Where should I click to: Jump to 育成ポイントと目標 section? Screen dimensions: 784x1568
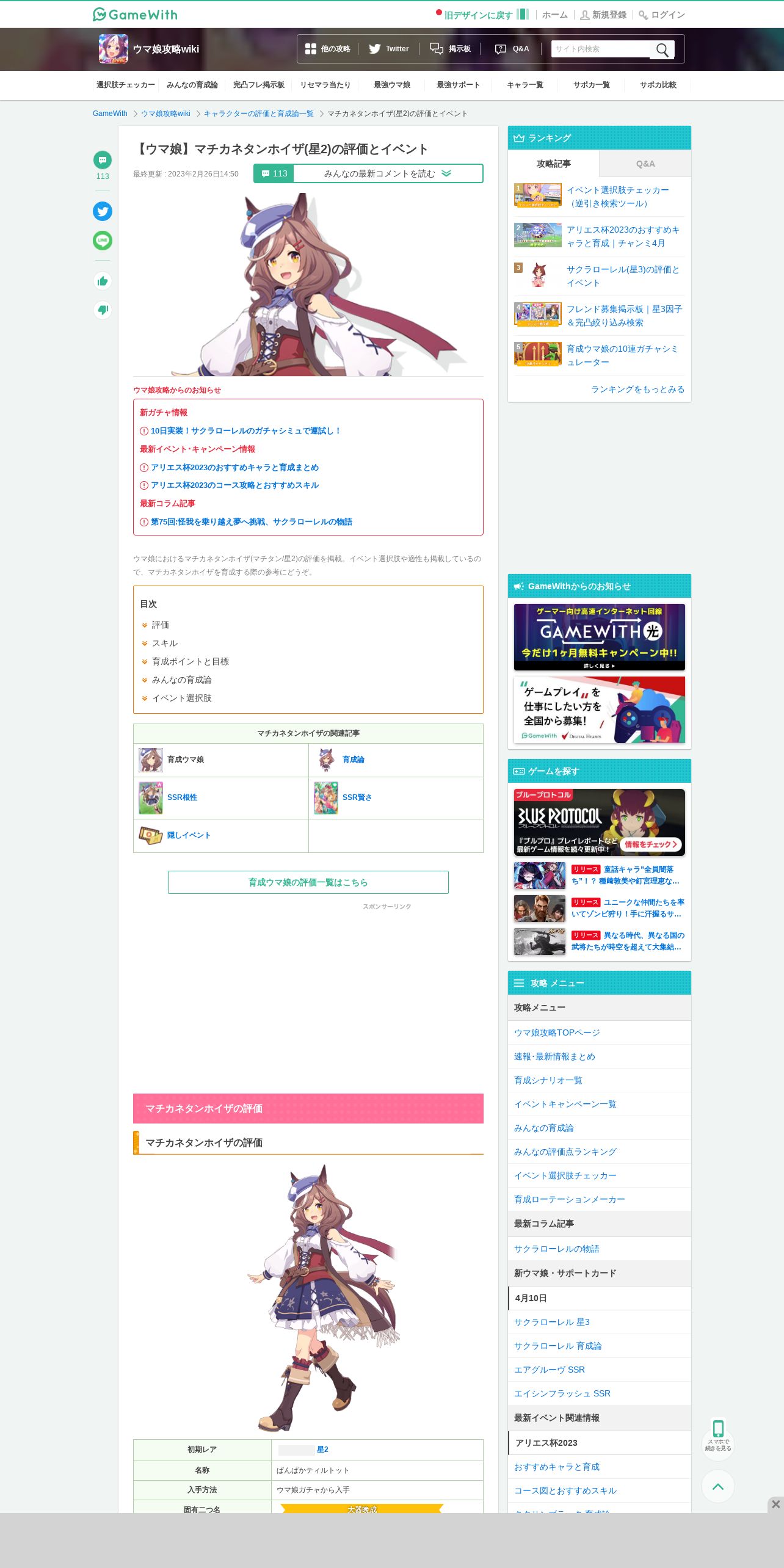pos(190,661)
